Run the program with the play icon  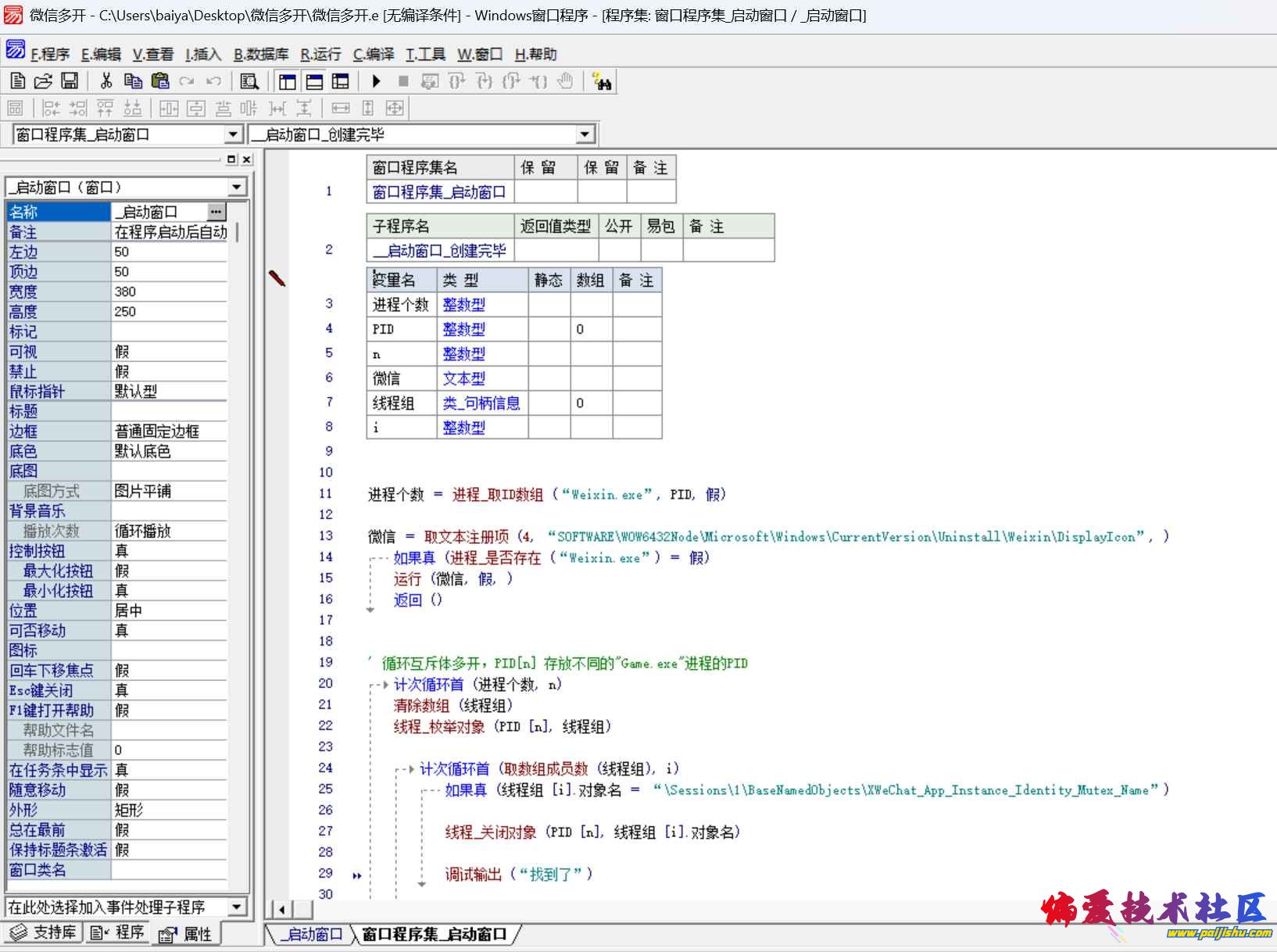(x=376, y=81)
